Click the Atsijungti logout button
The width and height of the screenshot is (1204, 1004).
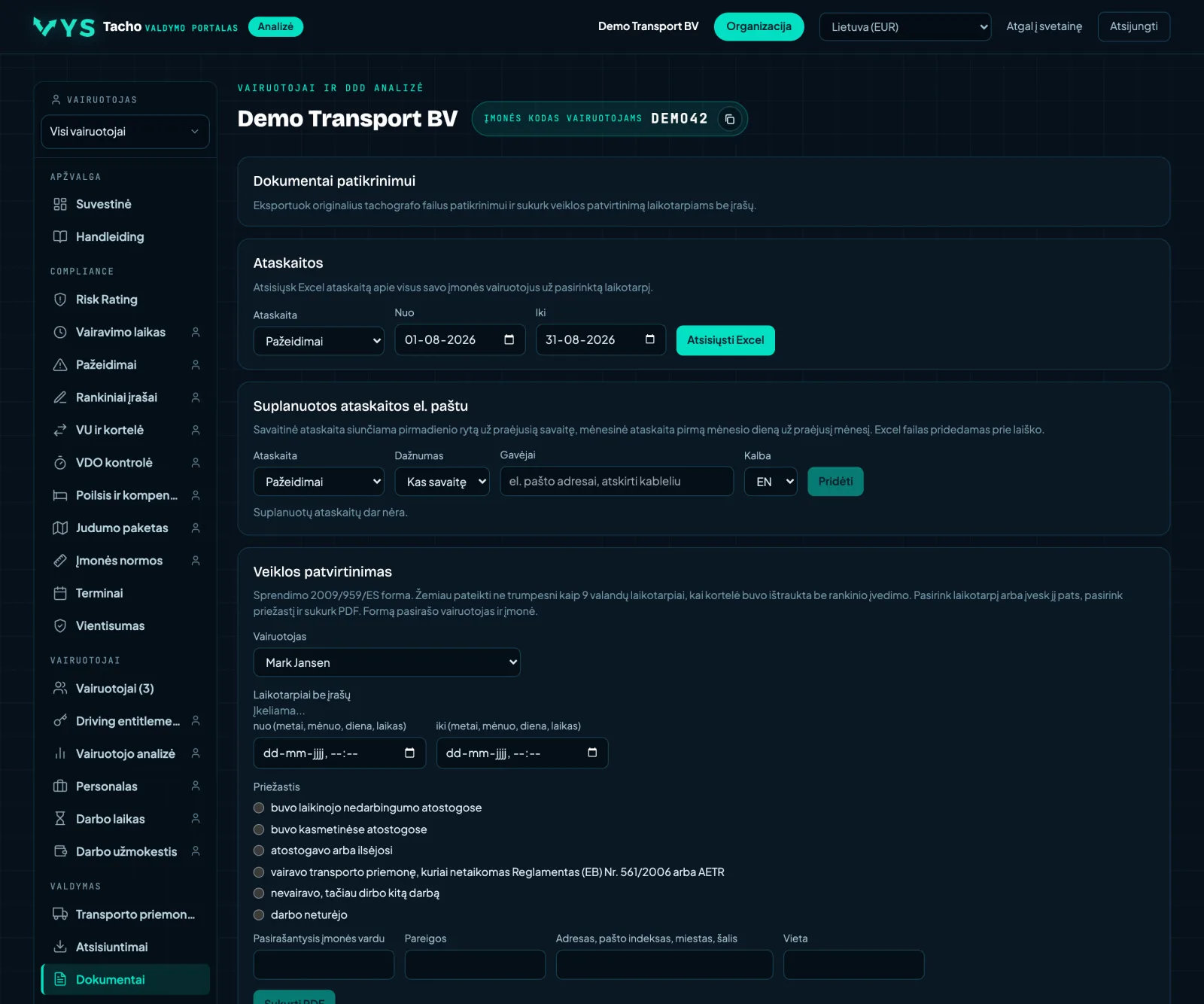pyautogui.click(x=1133, y=26)
